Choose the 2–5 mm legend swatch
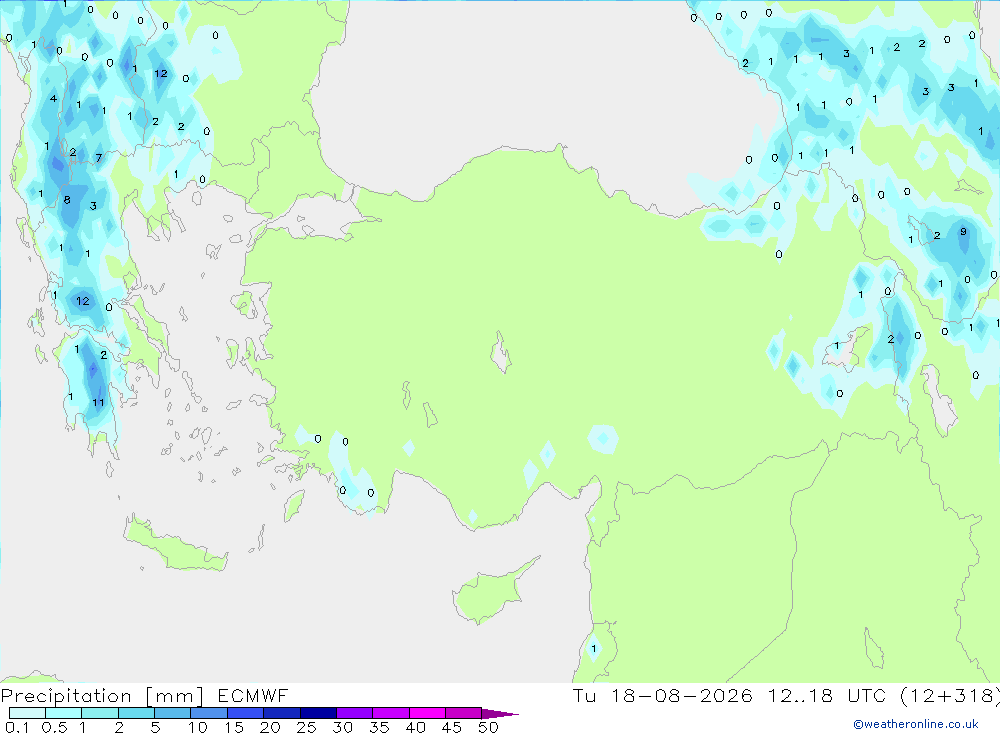Screen dimensions: 1000x733 pyautogui.click(x=136, y=713)
